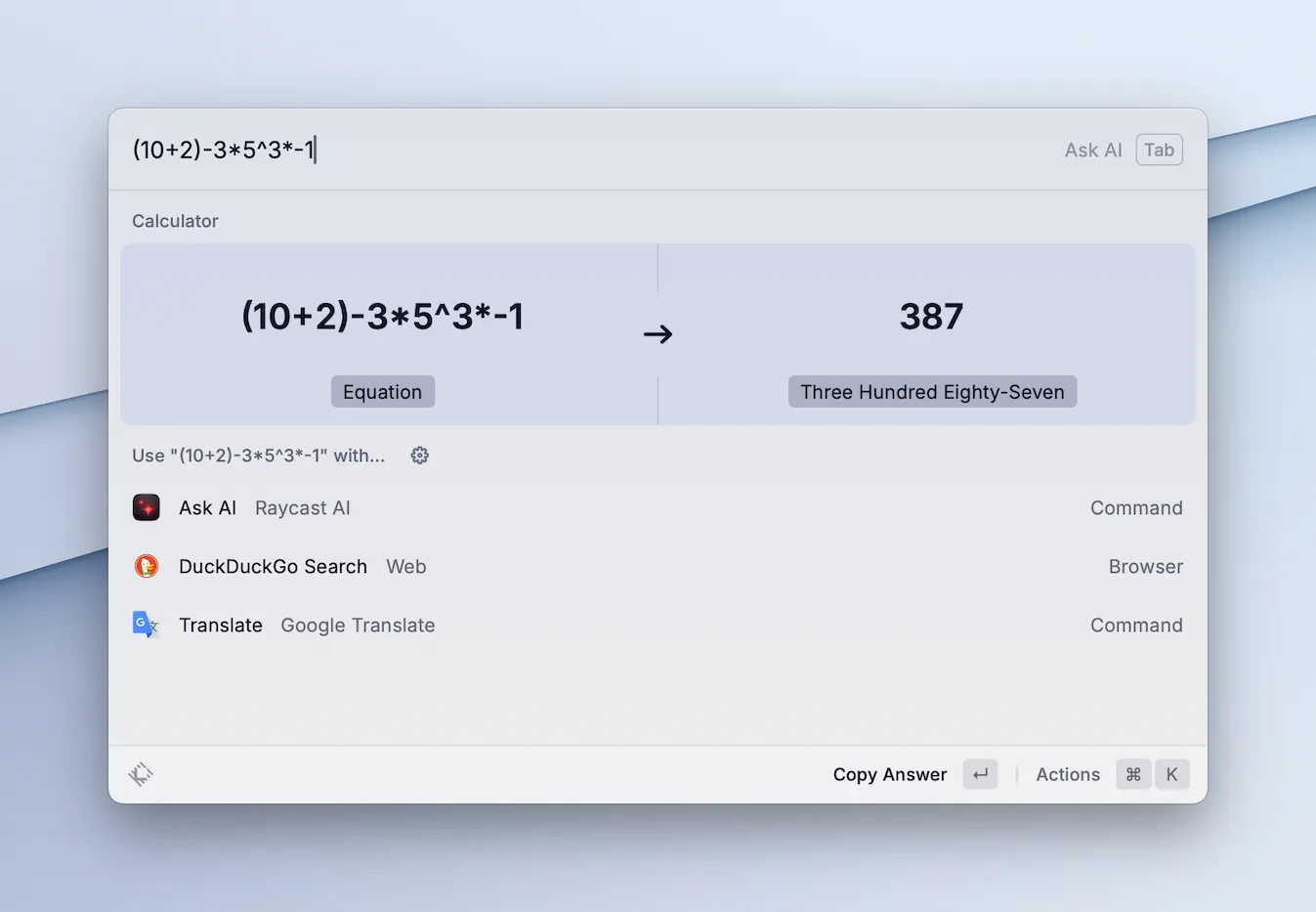Click the return key icon beside Copy Answer

point(980,773)
